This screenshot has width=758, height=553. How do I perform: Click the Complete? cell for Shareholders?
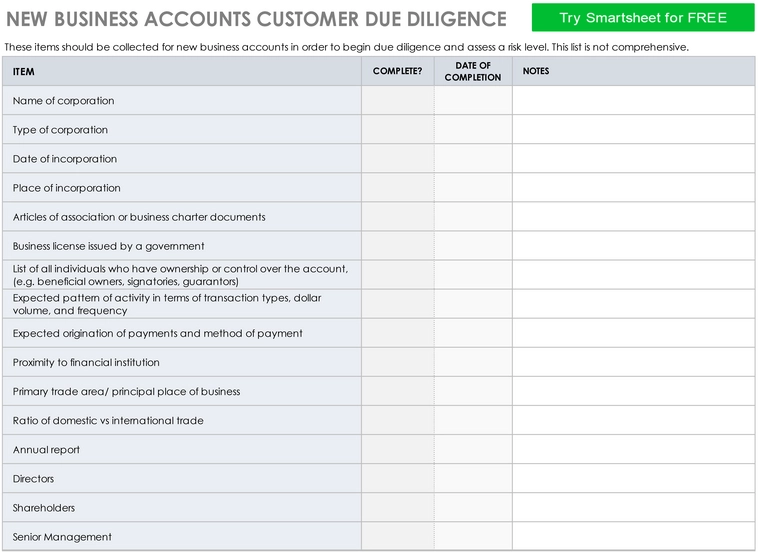click(x=398, y=508)
